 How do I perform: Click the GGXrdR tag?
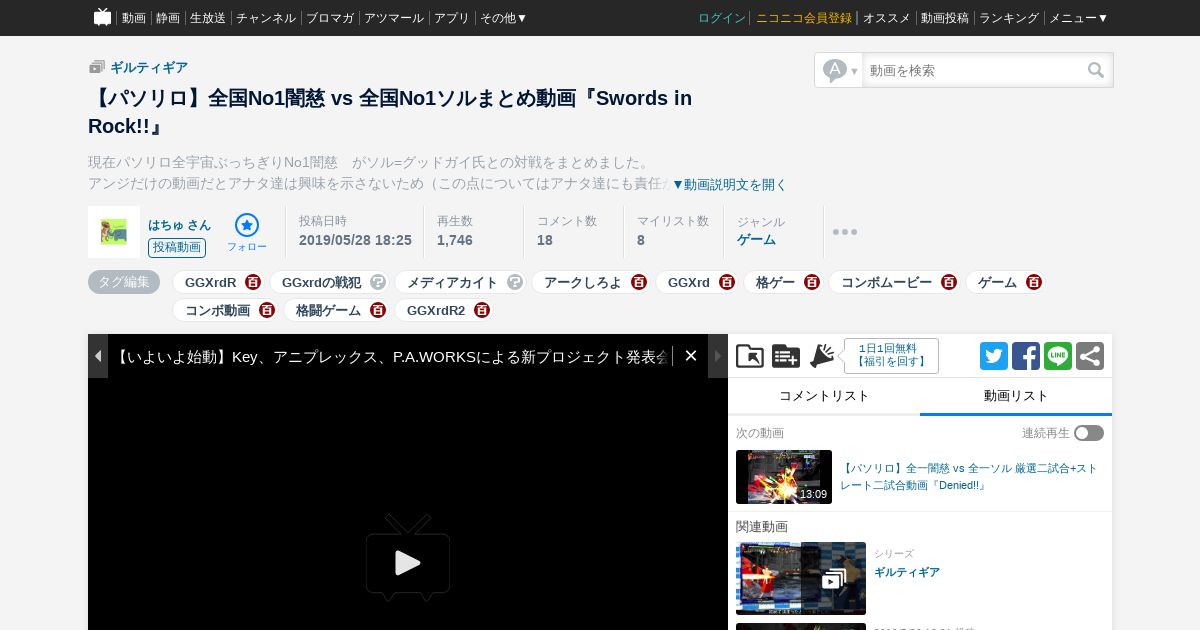(x=211, y=283)
